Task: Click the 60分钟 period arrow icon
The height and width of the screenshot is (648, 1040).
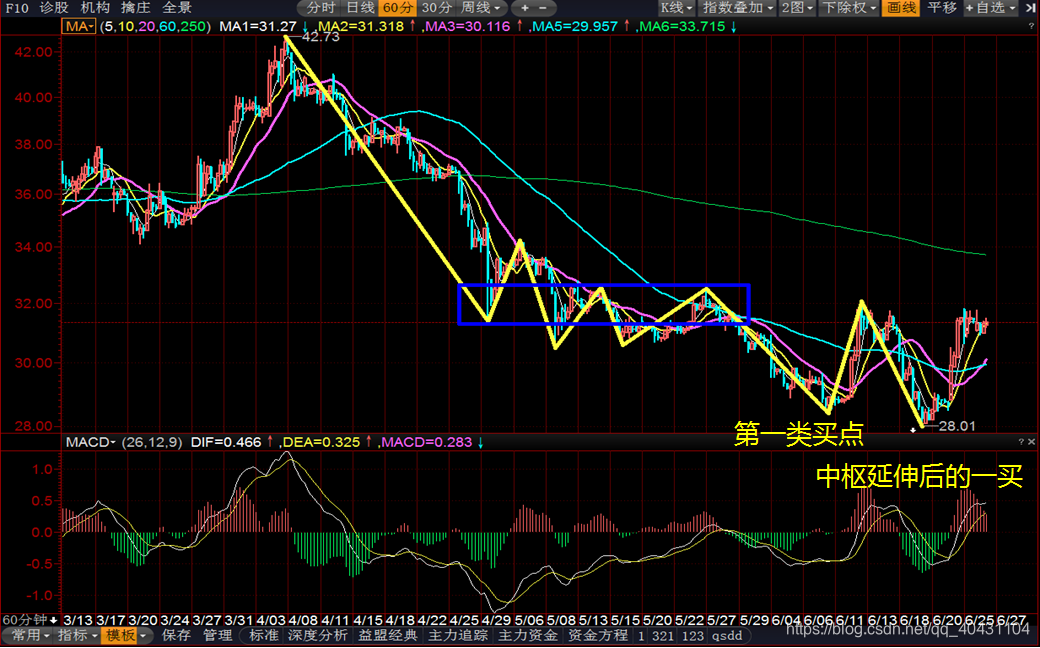Action: (x=54, y=619)
